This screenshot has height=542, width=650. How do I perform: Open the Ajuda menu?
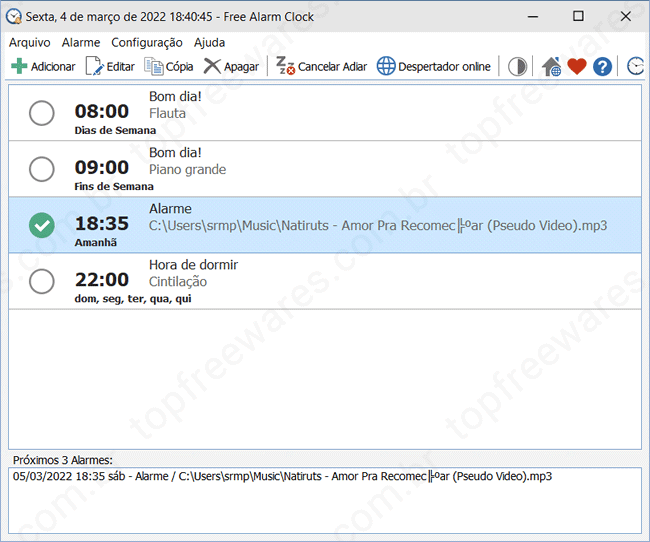209,42
